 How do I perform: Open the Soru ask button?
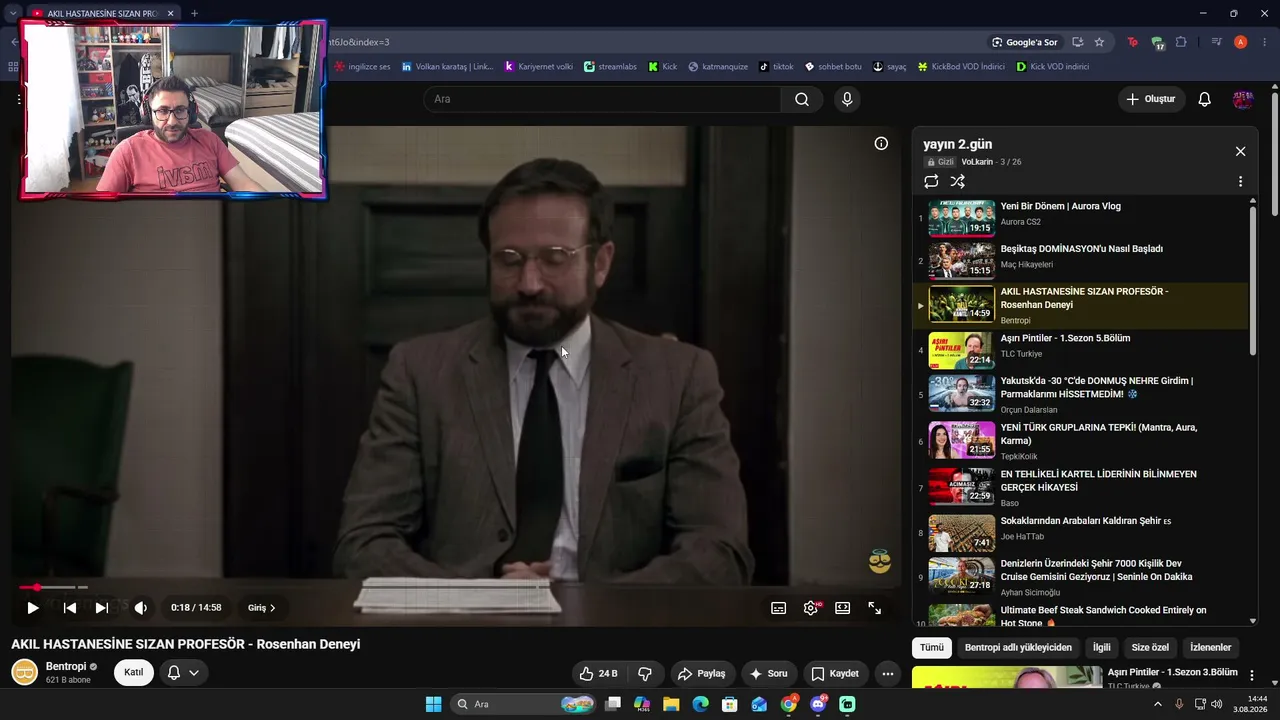coord(769,673)
